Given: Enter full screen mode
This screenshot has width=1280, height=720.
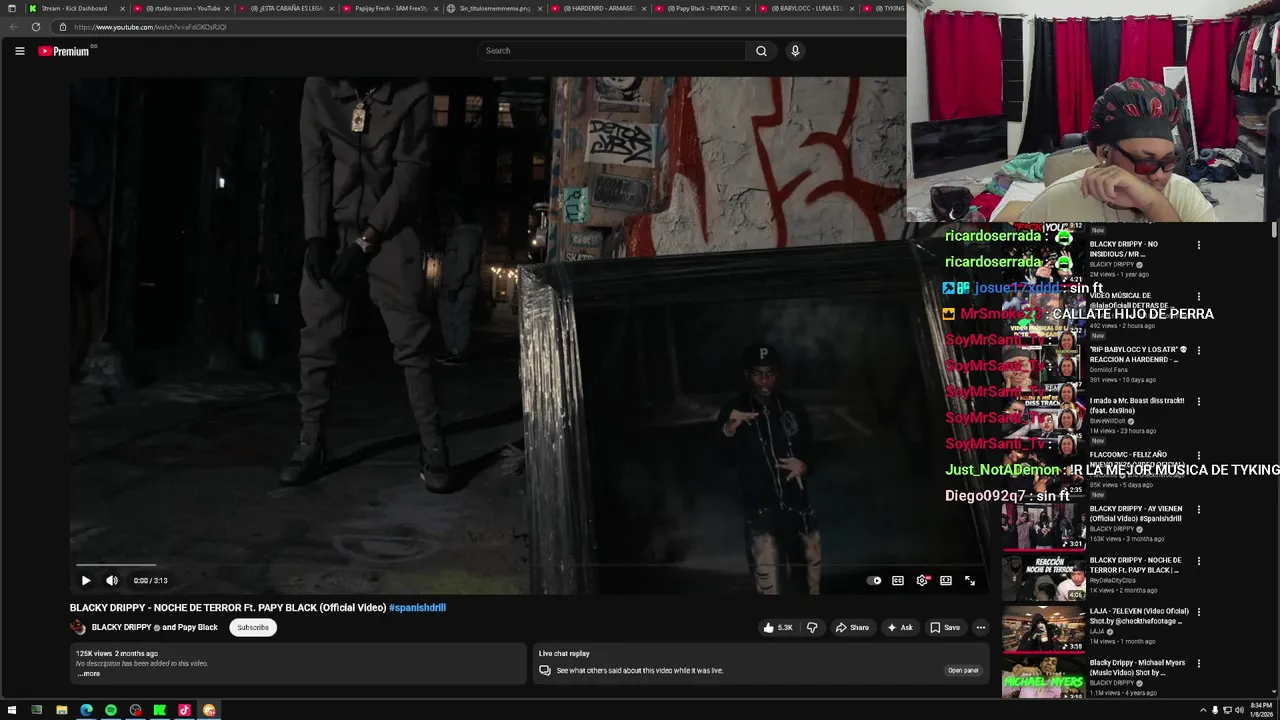Looking at the screenshot, I should click(x=970, y=580).
